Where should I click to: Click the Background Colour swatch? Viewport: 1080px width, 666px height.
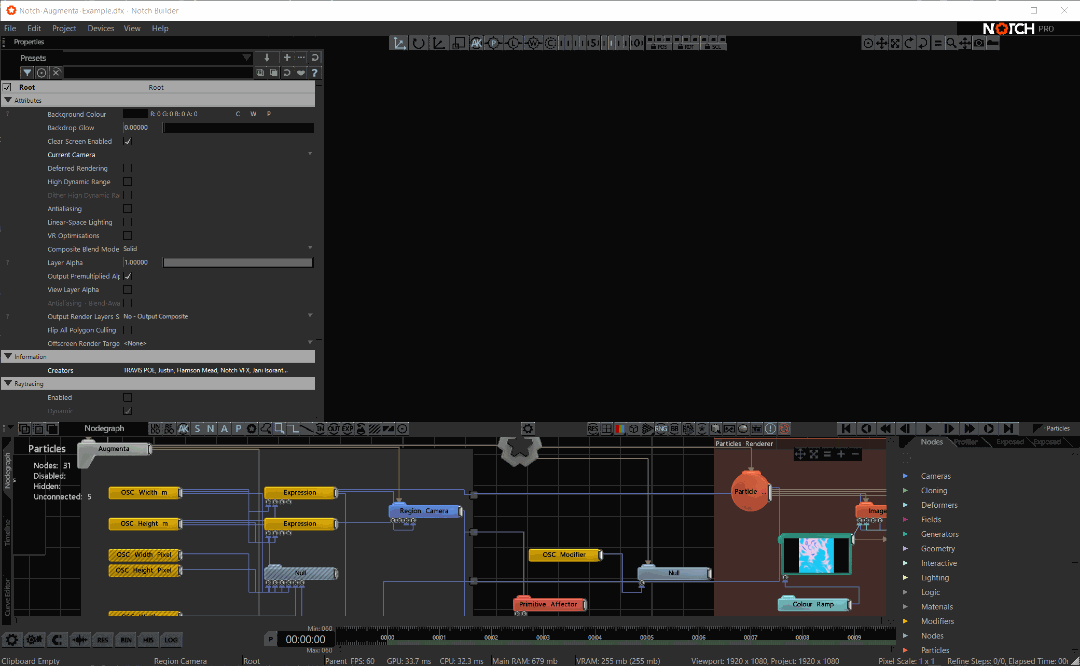[135, 114]
